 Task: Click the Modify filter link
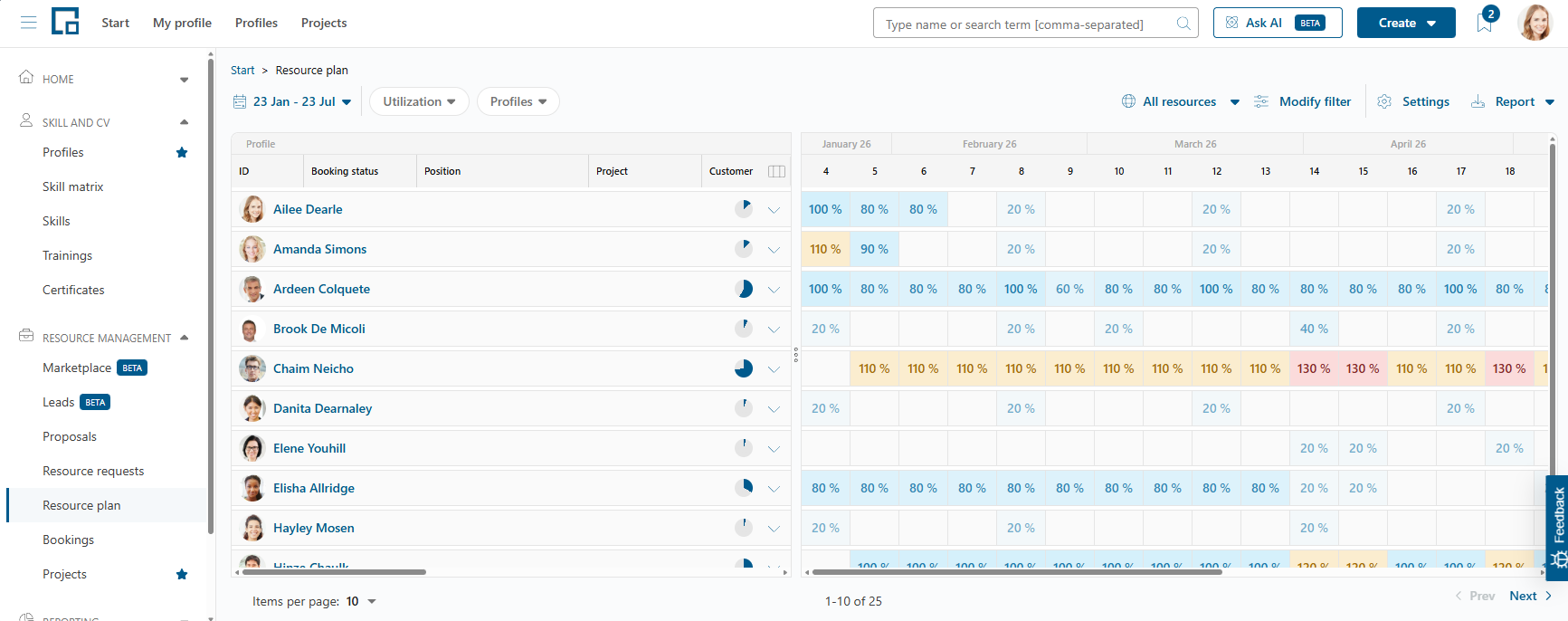tap(1315, 101)
